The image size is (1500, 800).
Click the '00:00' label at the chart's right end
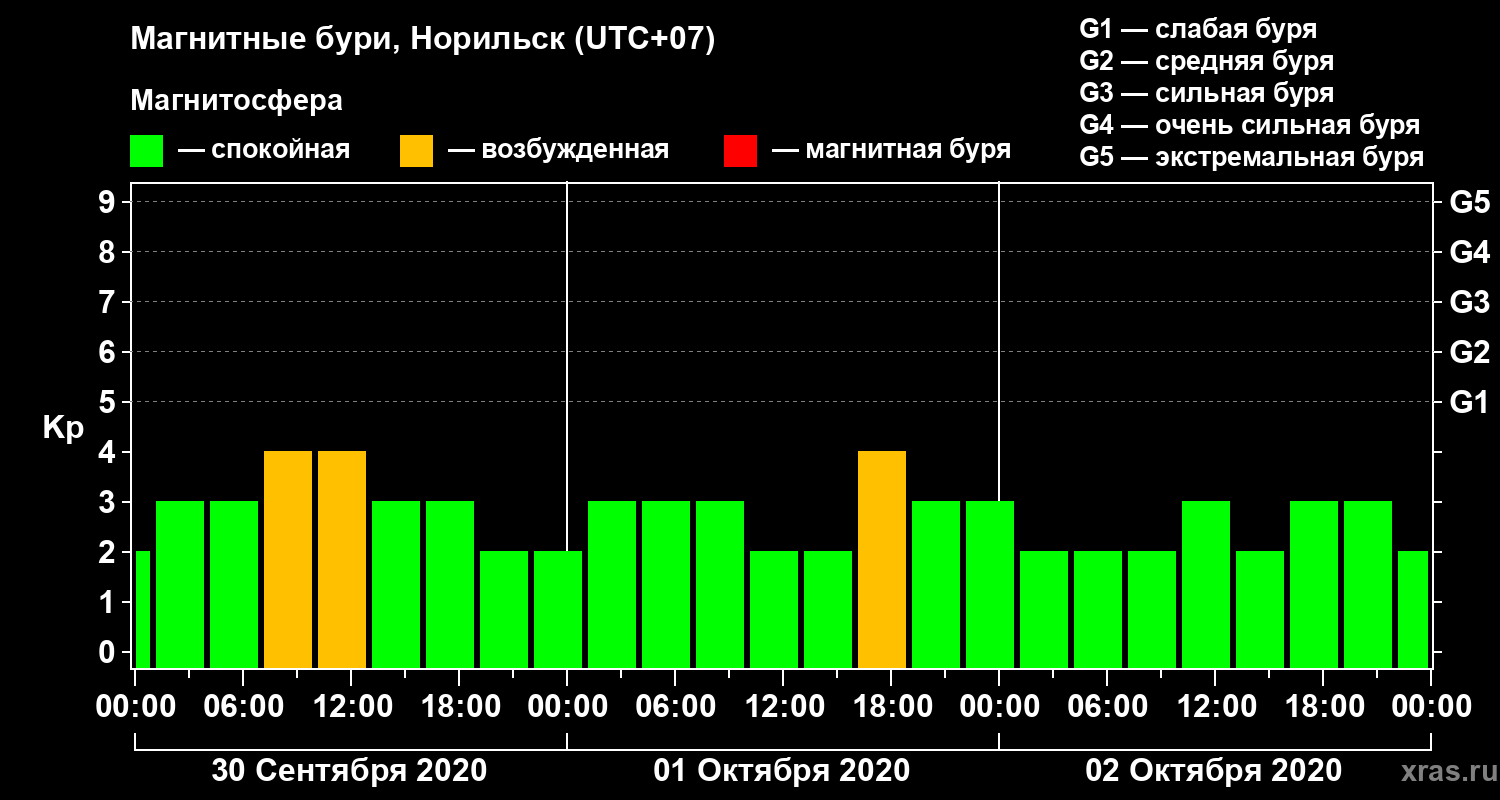(x=1431, y=706)
